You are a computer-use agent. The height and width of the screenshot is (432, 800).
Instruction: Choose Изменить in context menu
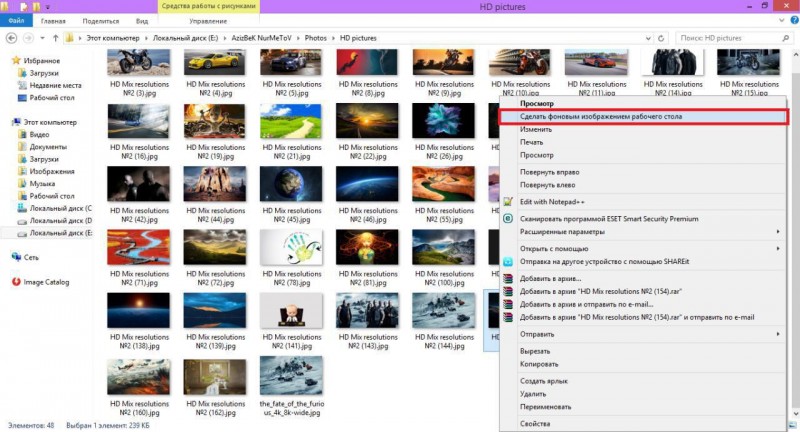click(643, 130)
